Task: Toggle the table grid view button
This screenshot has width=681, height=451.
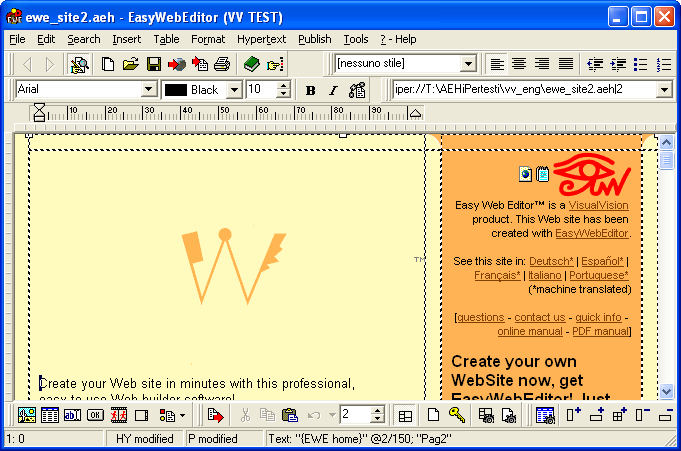Action: pyautogui.click(x=405, y=416)
